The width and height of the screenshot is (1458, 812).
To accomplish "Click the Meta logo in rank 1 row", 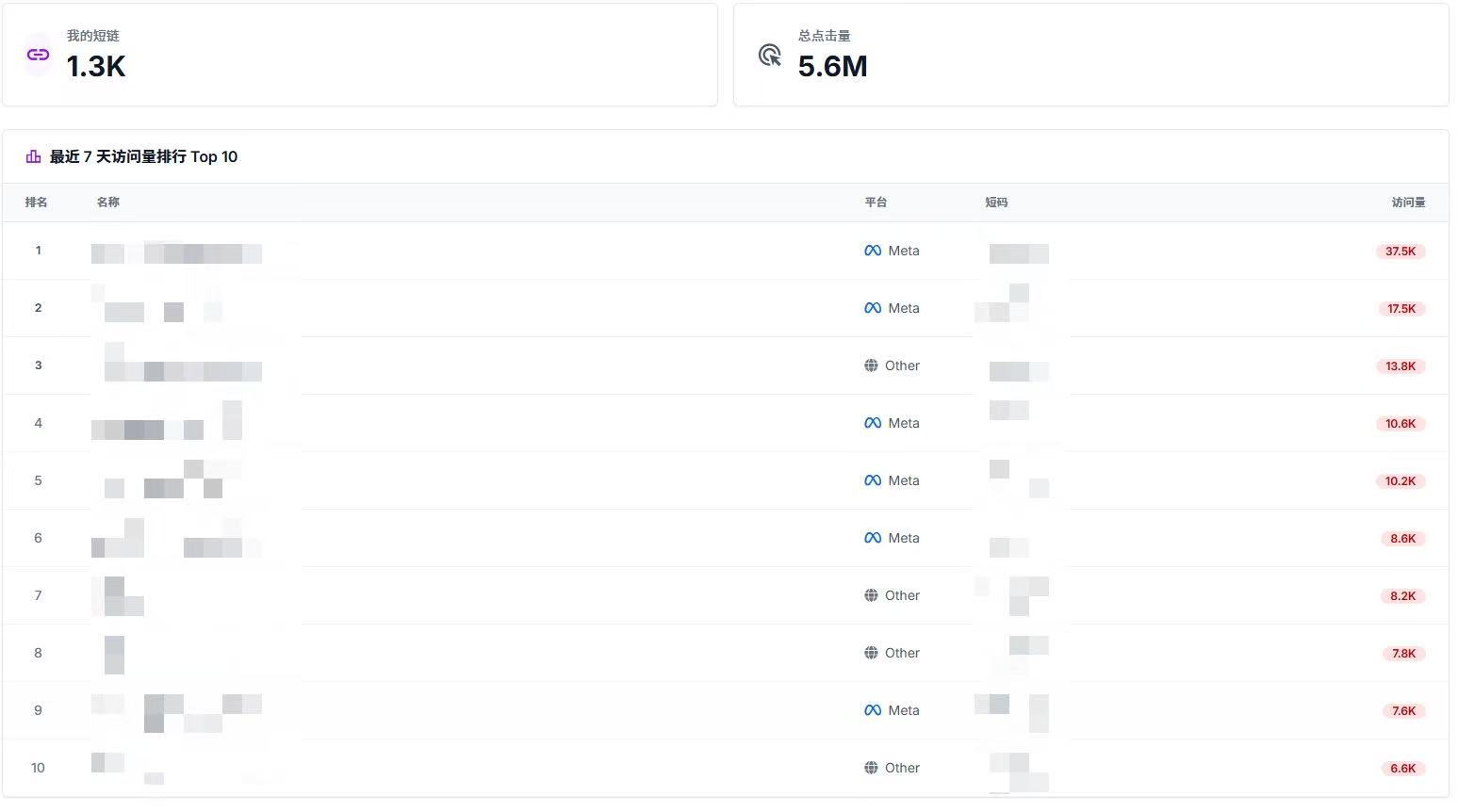I will [873, 251].
